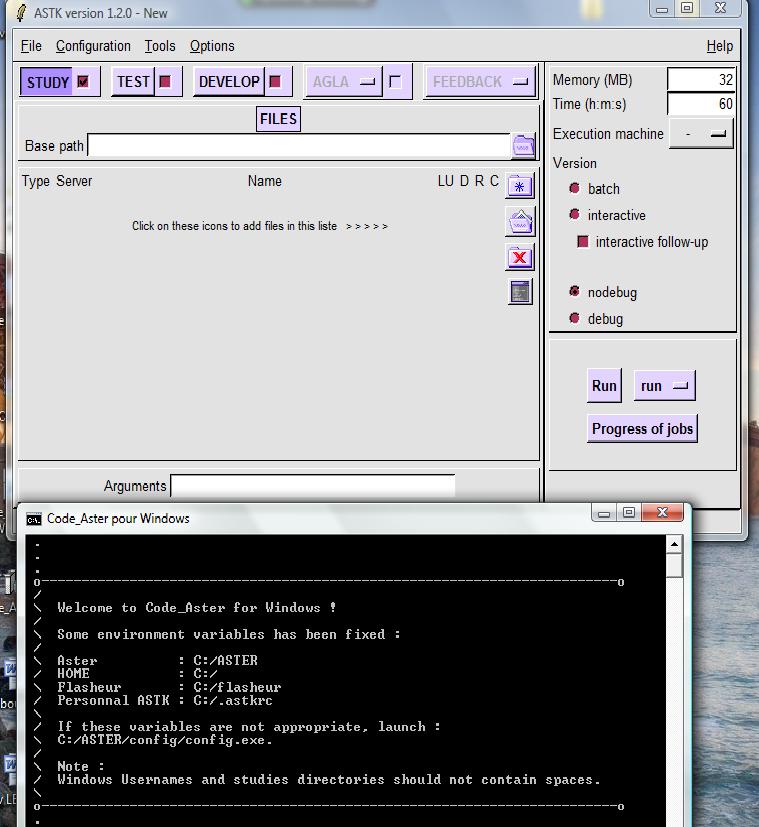Screen dimensions: 759x827
Task: Click the FILES button
Action: [278, 119]
